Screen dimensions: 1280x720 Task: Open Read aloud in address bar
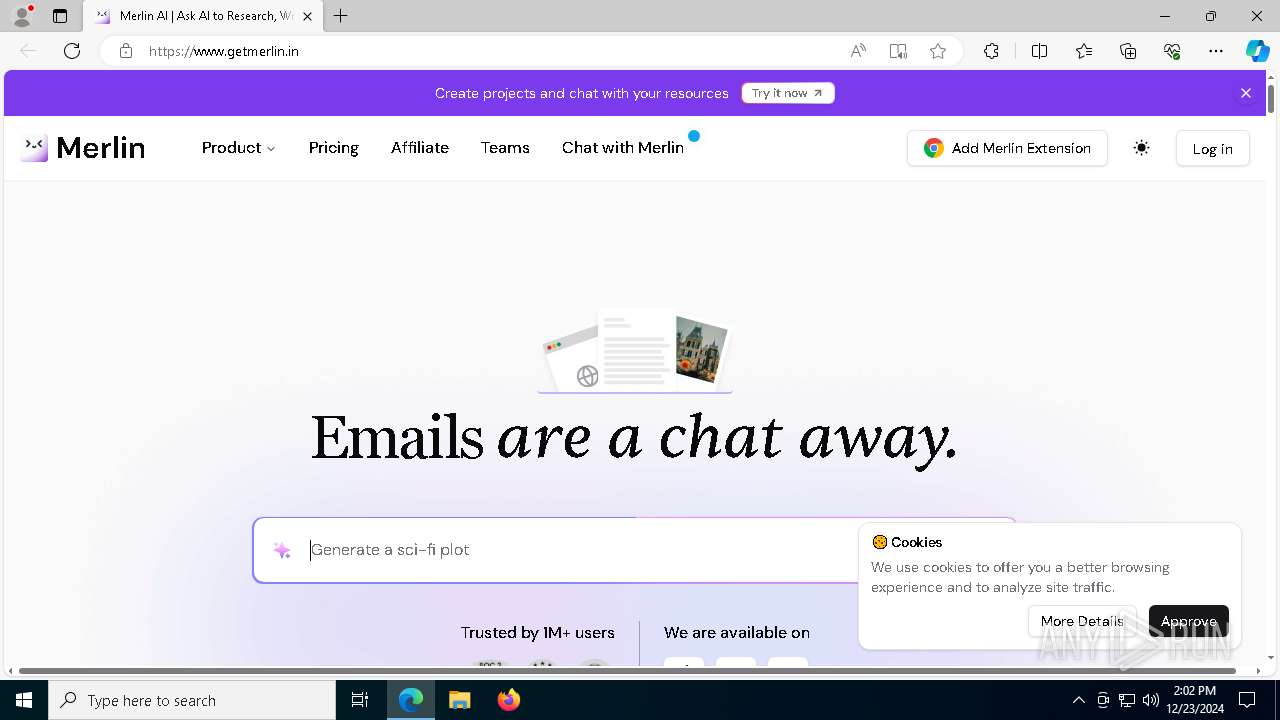858,51
